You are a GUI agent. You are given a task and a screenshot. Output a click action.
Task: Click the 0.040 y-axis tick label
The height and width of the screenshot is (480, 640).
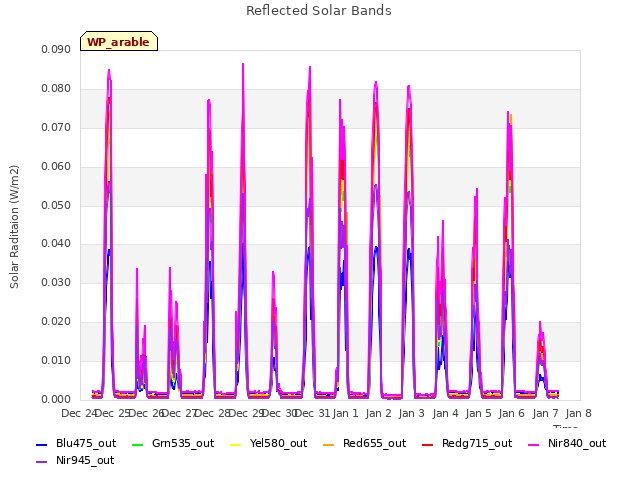(x=56, y=244)
